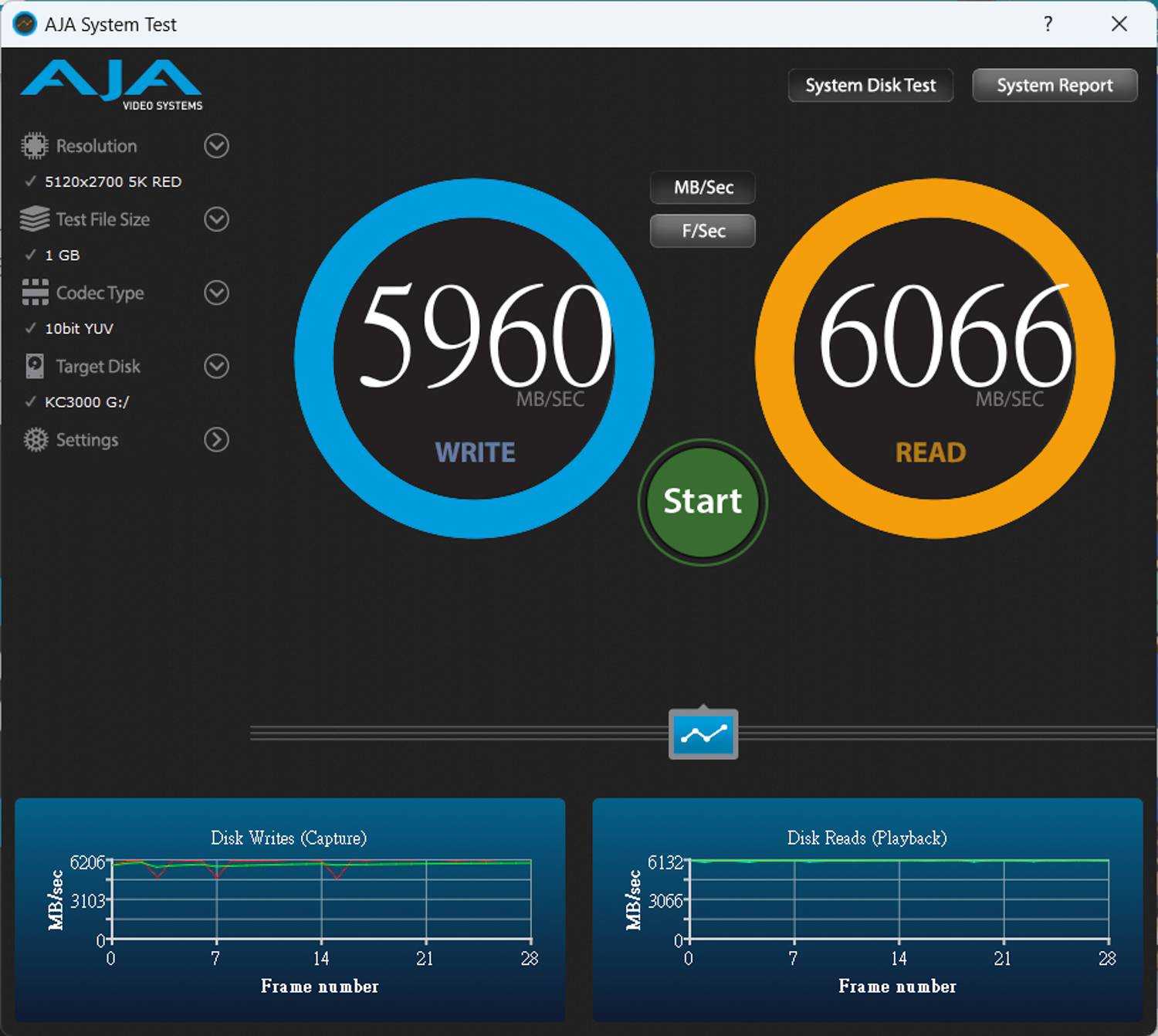This screenshot has height=1036, width=1158.
Task: Click the AJA Video Systems logo
Action: pos(112,84)
